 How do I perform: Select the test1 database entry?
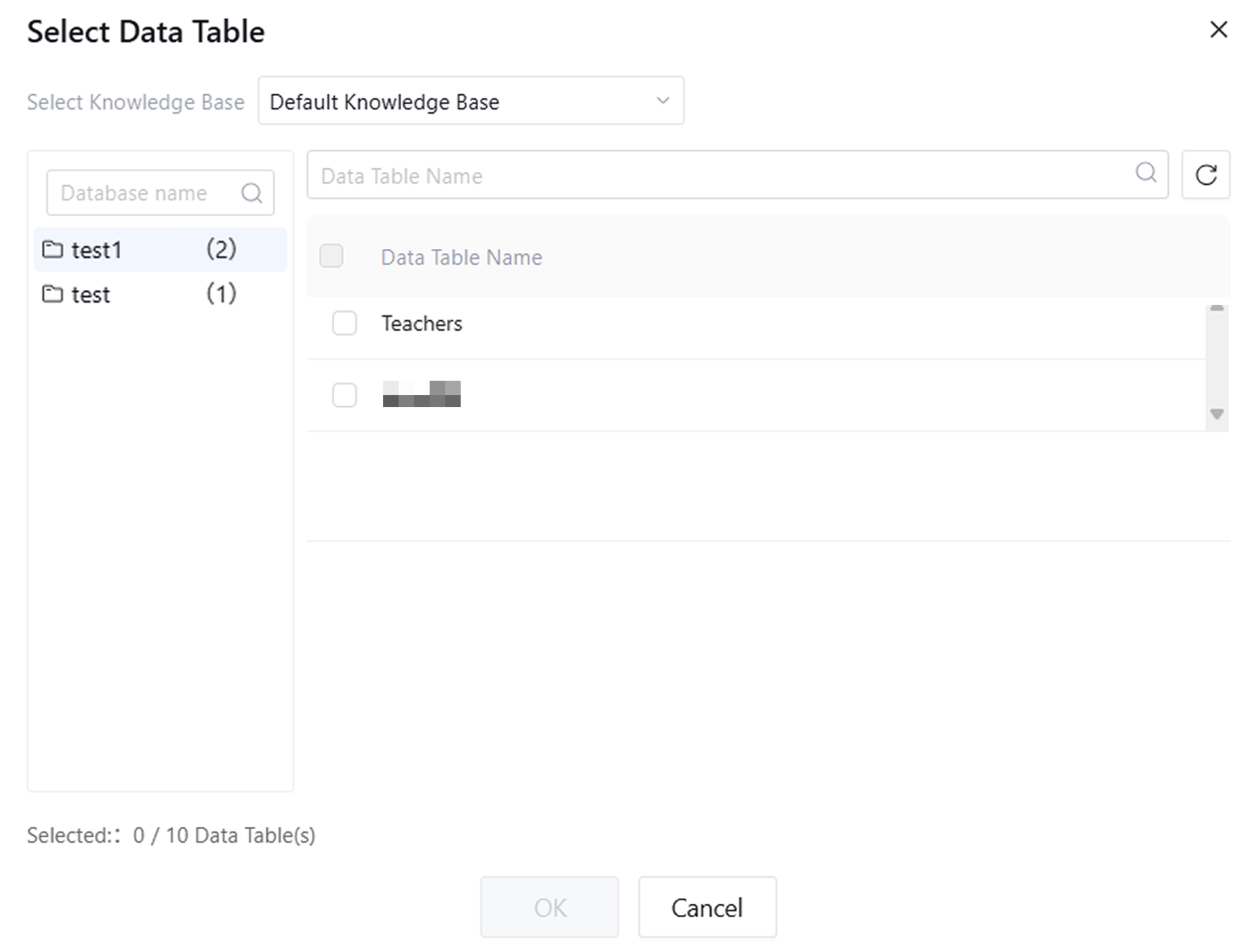click(96, 250)
